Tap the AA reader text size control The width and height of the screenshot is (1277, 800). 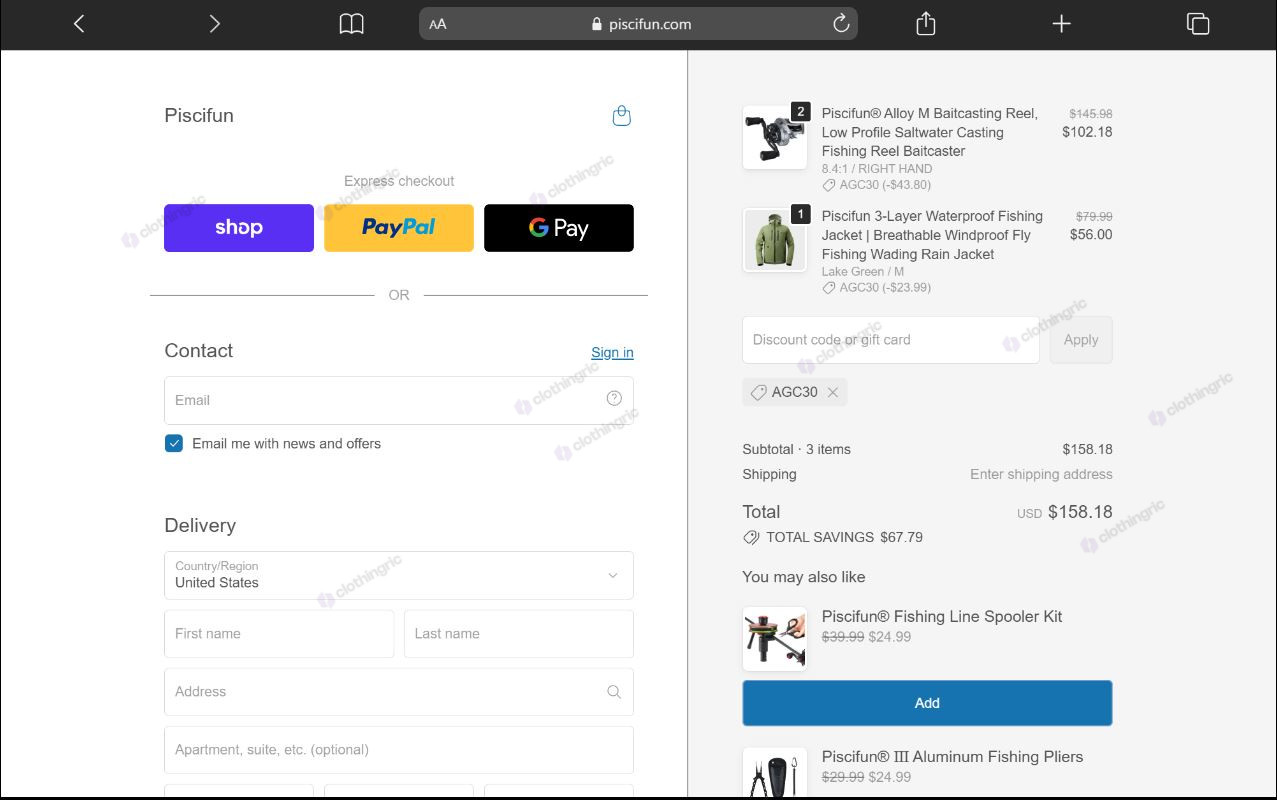click(x=438, y=24)
